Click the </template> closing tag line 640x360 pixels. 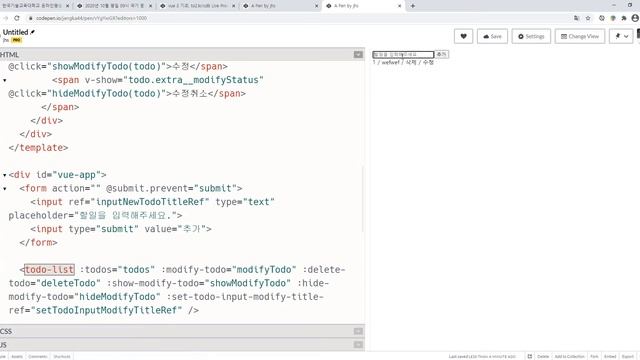pyautogui.click(x=38, y=148)
